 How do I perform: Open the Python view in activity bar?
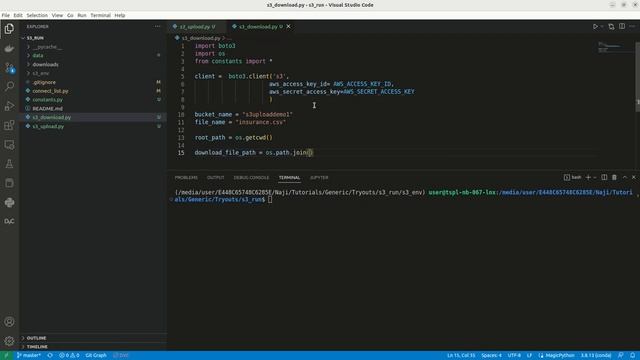tap(9, 202)
